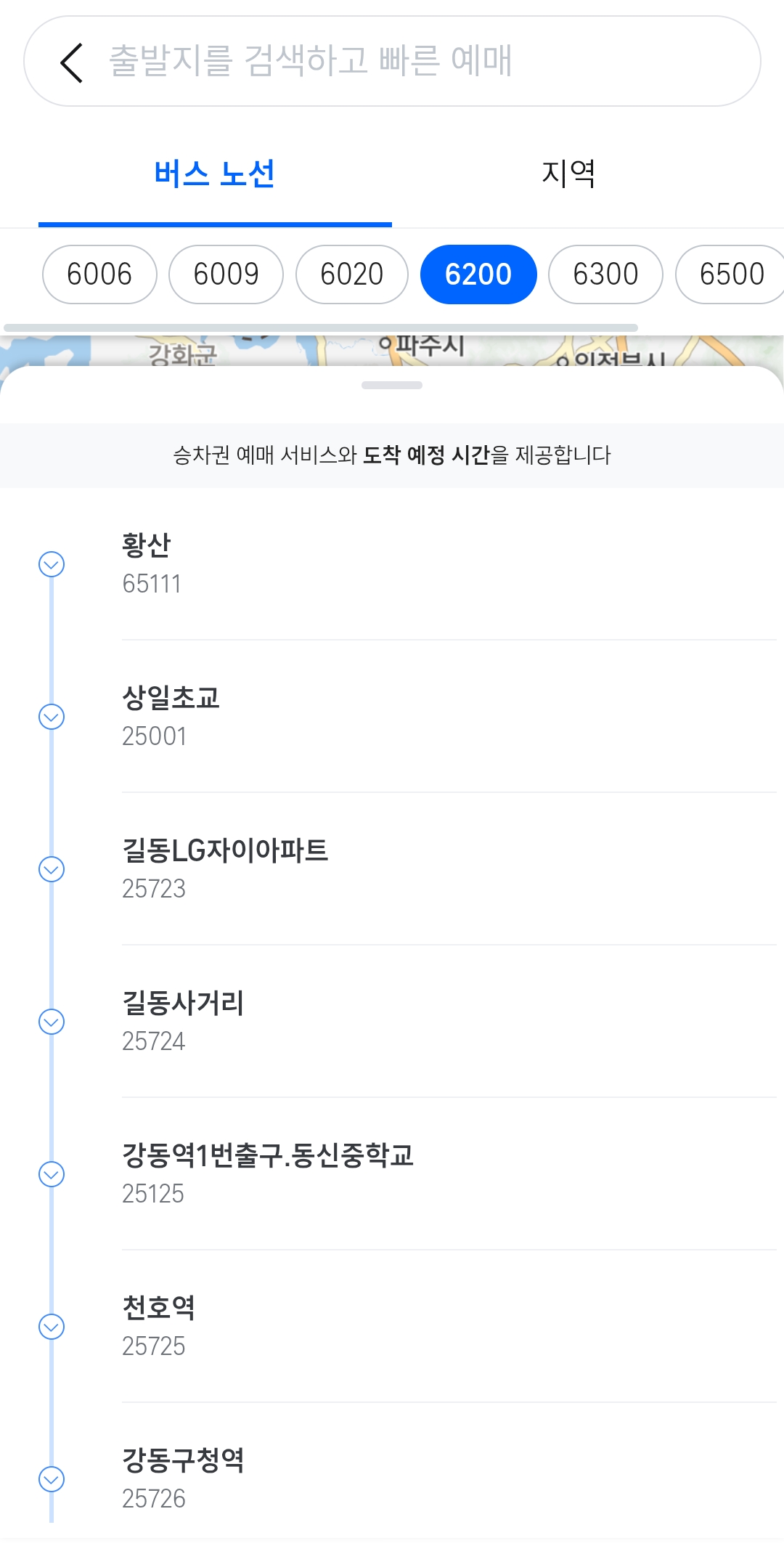Expand the 황산 stop chevron
Image resolution: width=784 pixels, height=1546 pixels.
tap(52, 564)
